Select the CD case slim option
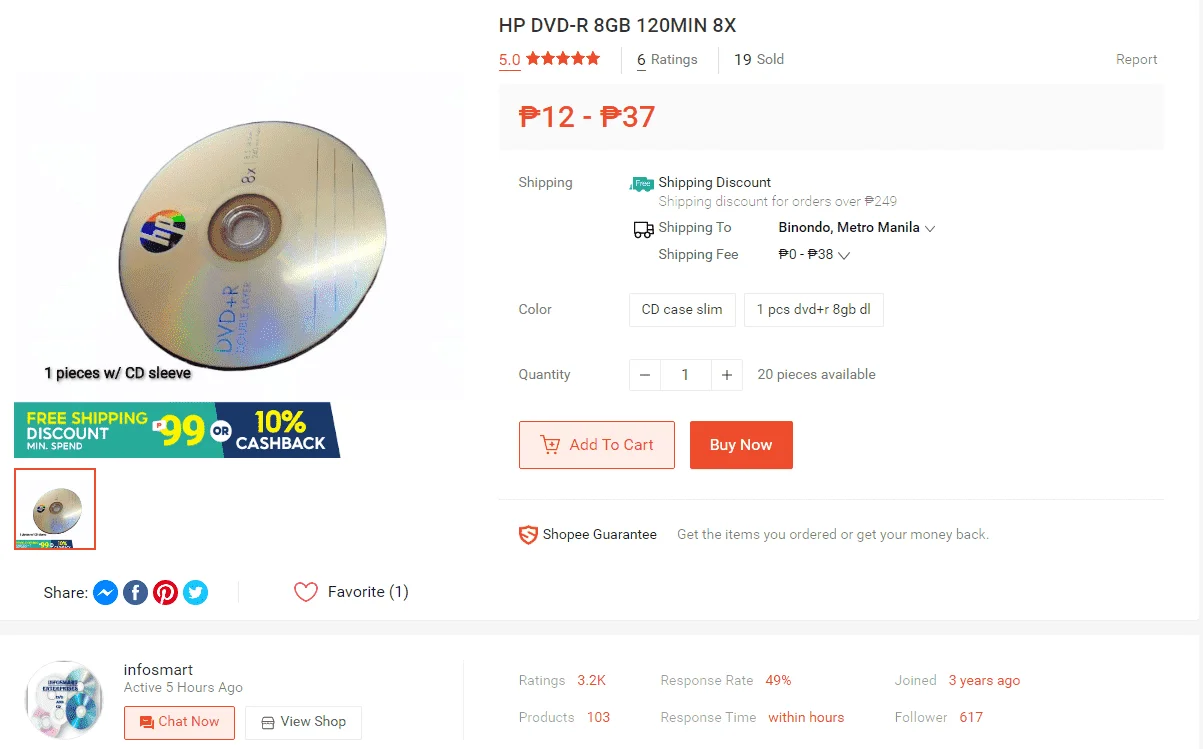 coord(682,310)
